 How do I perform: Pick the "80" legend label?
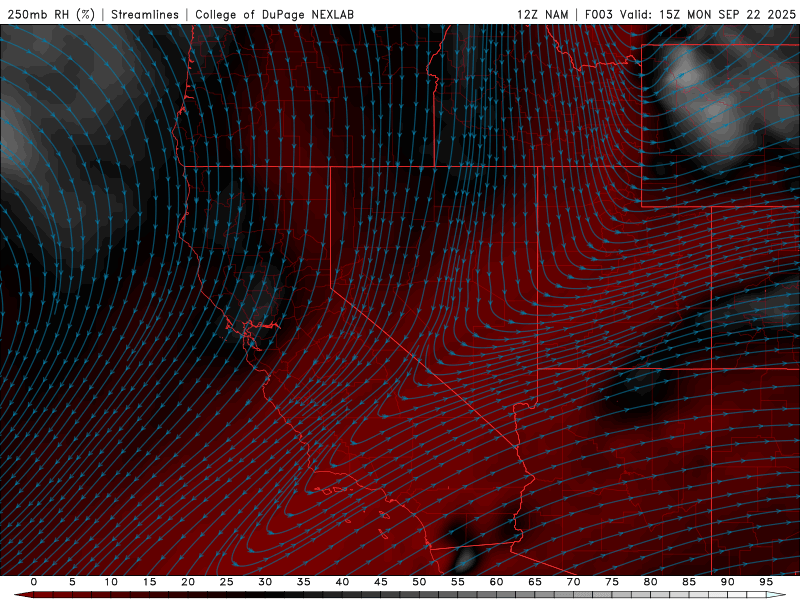point(651,582)
